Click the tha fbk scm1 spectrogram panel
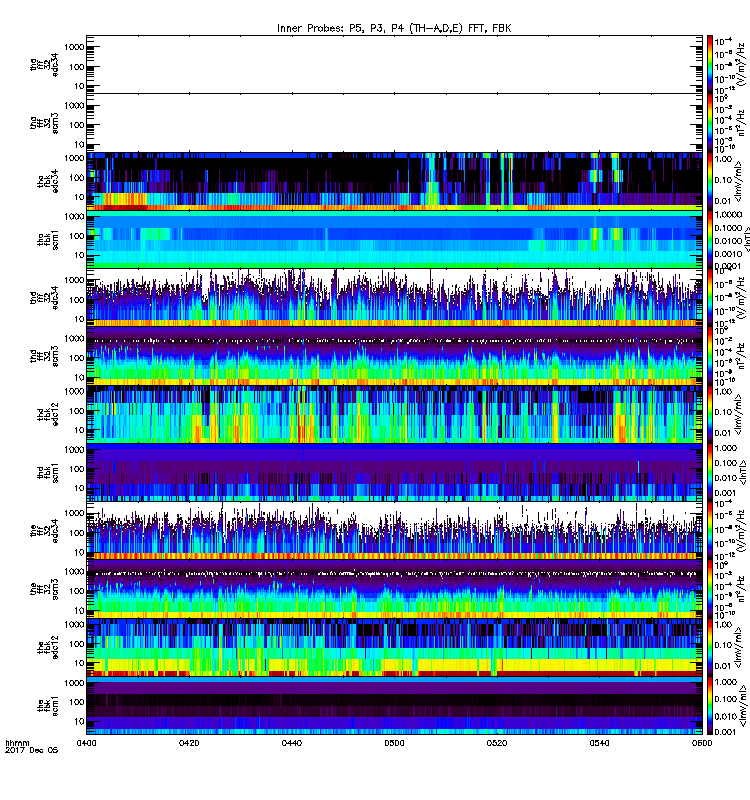The width and height of the screenshot is (750, 800). point(394,239)
